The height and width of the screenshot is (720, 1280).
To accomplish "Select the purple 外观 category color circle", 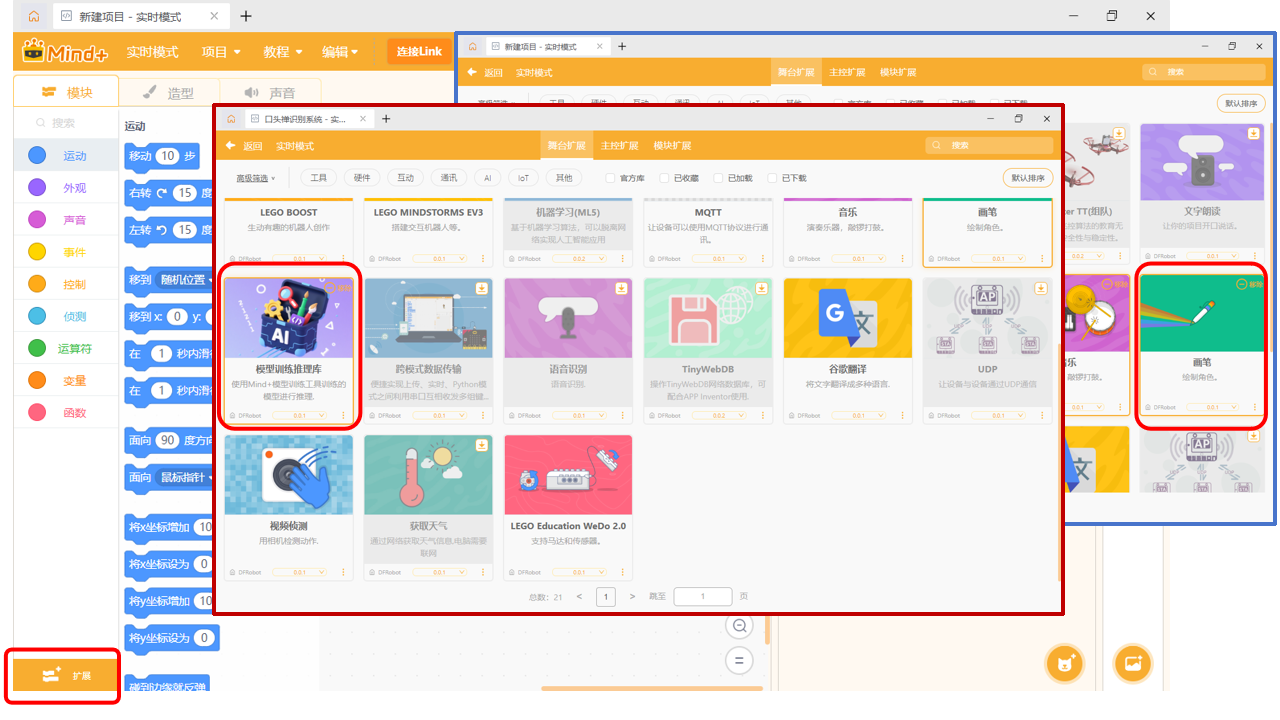I will point(37,188).
